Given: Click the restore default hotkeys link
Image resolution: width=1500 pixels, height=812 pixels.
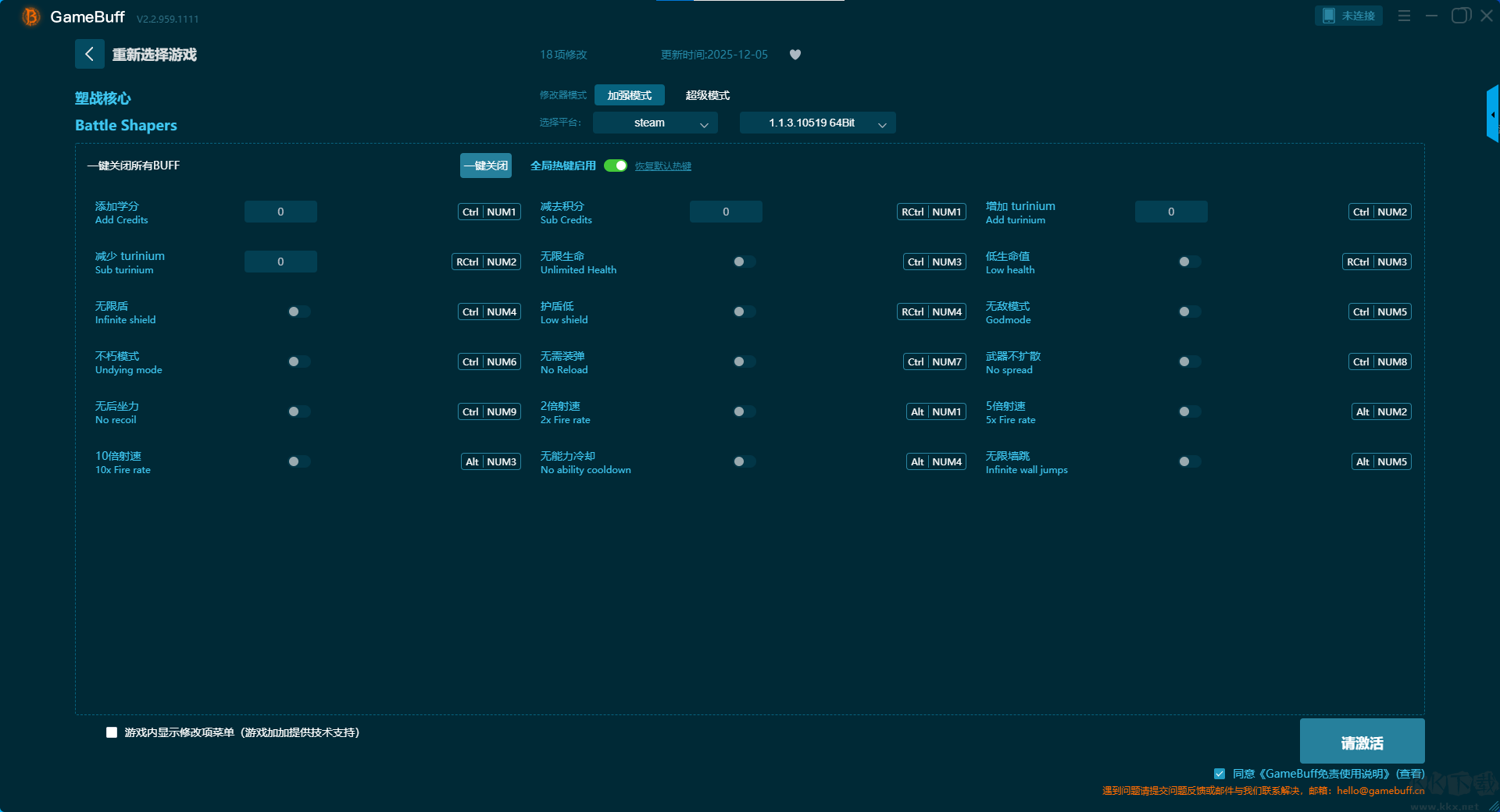Looking at the screenshot, I should click(x=662, y=166).
